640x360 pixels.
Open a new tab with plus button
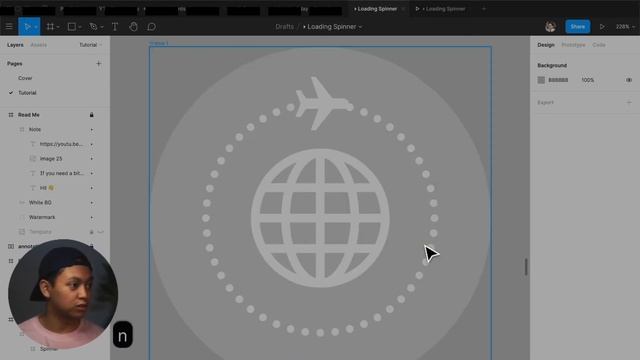484,9
